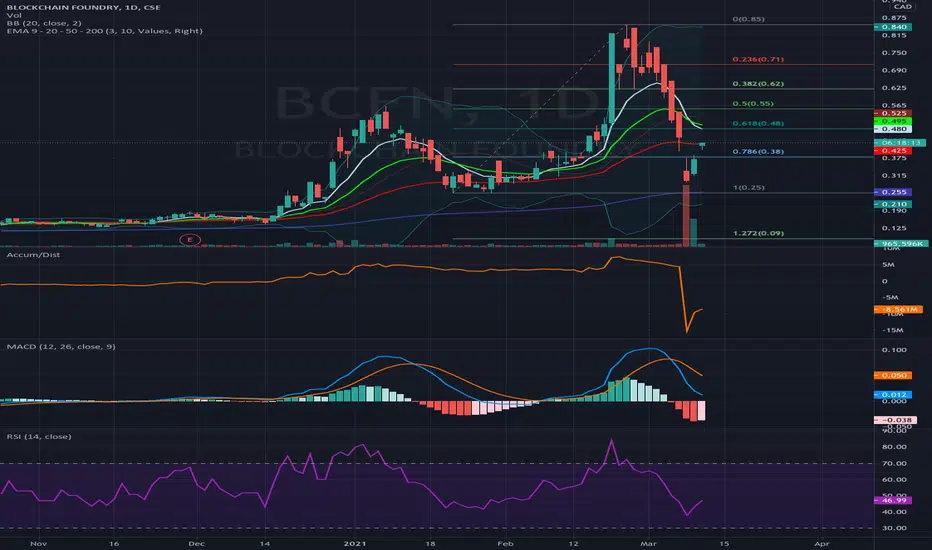The image size is (932, 550).
Task: Select the 0.618(0.48) retracement label
Action: click(758, 124)
